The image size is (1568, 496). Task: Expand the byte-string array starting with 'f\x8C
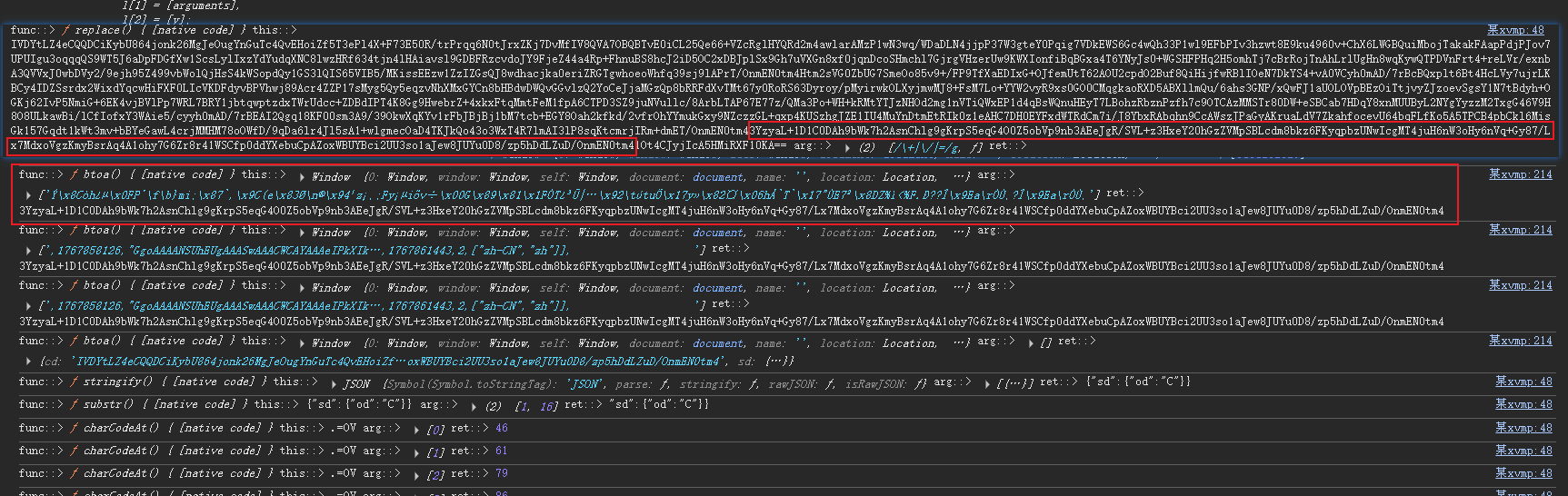28,194
